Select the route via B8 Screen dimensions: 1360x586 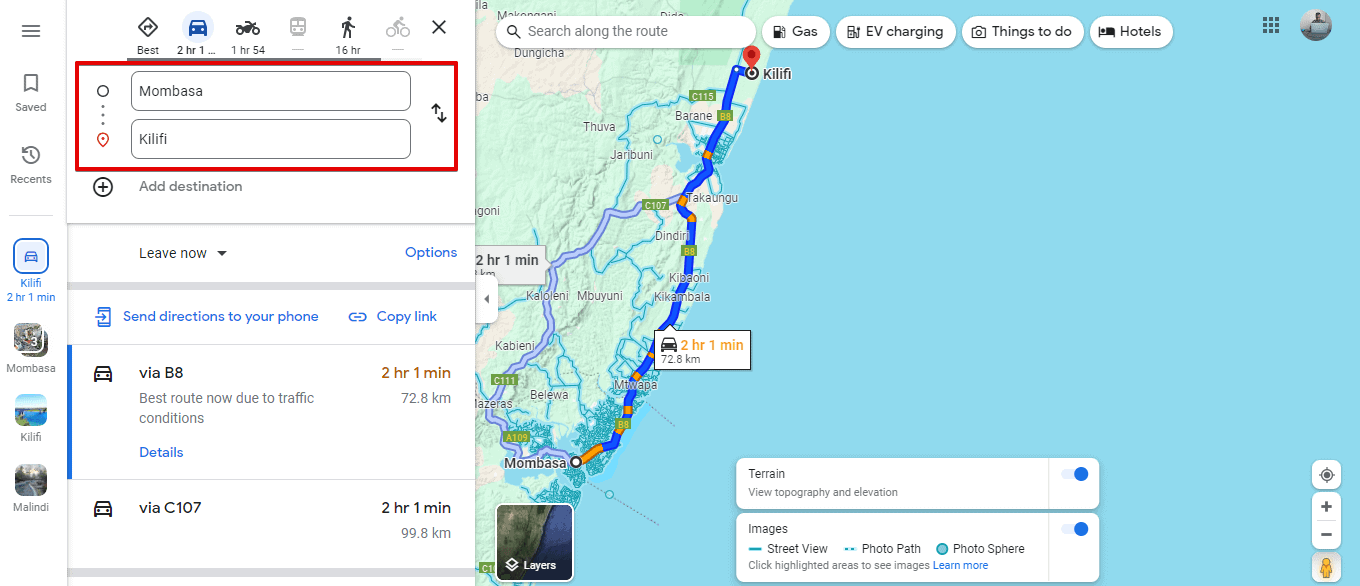(271, 411)
